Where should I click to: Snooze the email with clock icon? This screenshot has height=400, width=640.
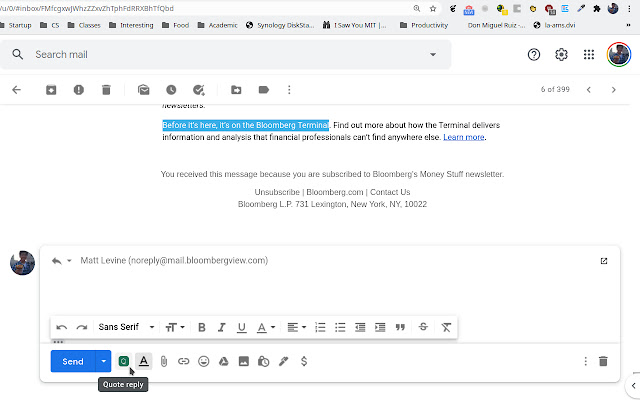point(171,90)
